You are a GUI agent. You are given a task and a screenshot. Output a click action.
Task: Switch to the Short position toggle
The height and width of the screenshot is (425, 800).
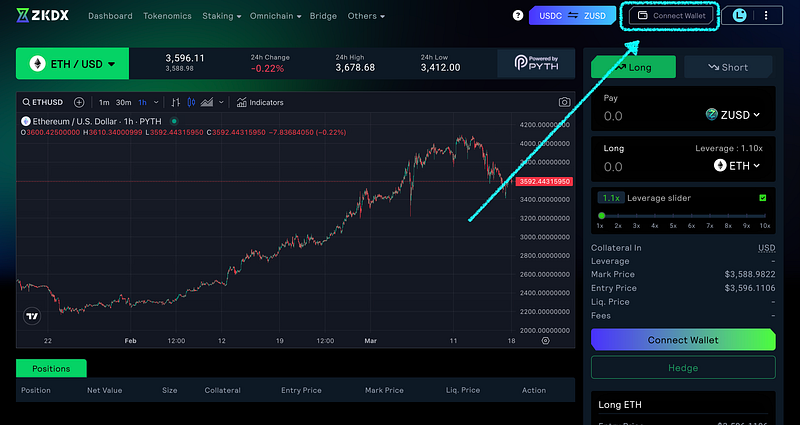(x=728, y=67)
